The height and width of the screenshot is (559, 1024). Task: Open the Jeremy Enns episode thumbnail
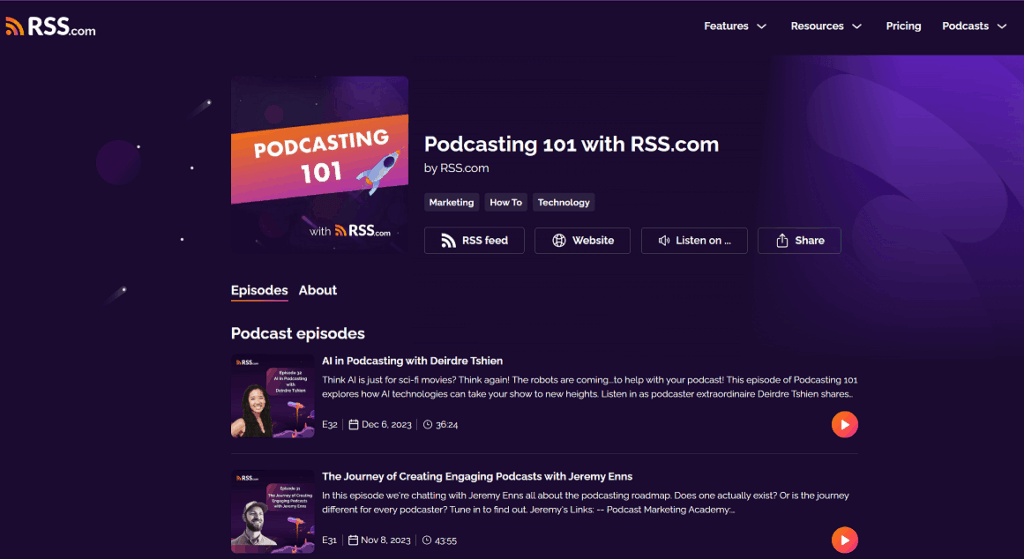(273, 511)
